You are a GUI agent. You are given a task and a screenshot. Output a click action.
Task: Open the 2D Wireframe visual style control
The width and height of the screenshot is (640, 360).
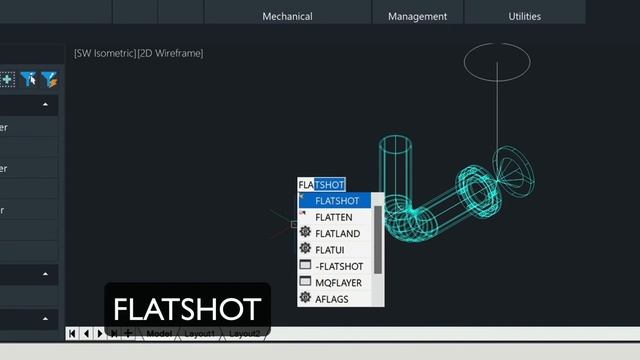[x=170, y=53]
